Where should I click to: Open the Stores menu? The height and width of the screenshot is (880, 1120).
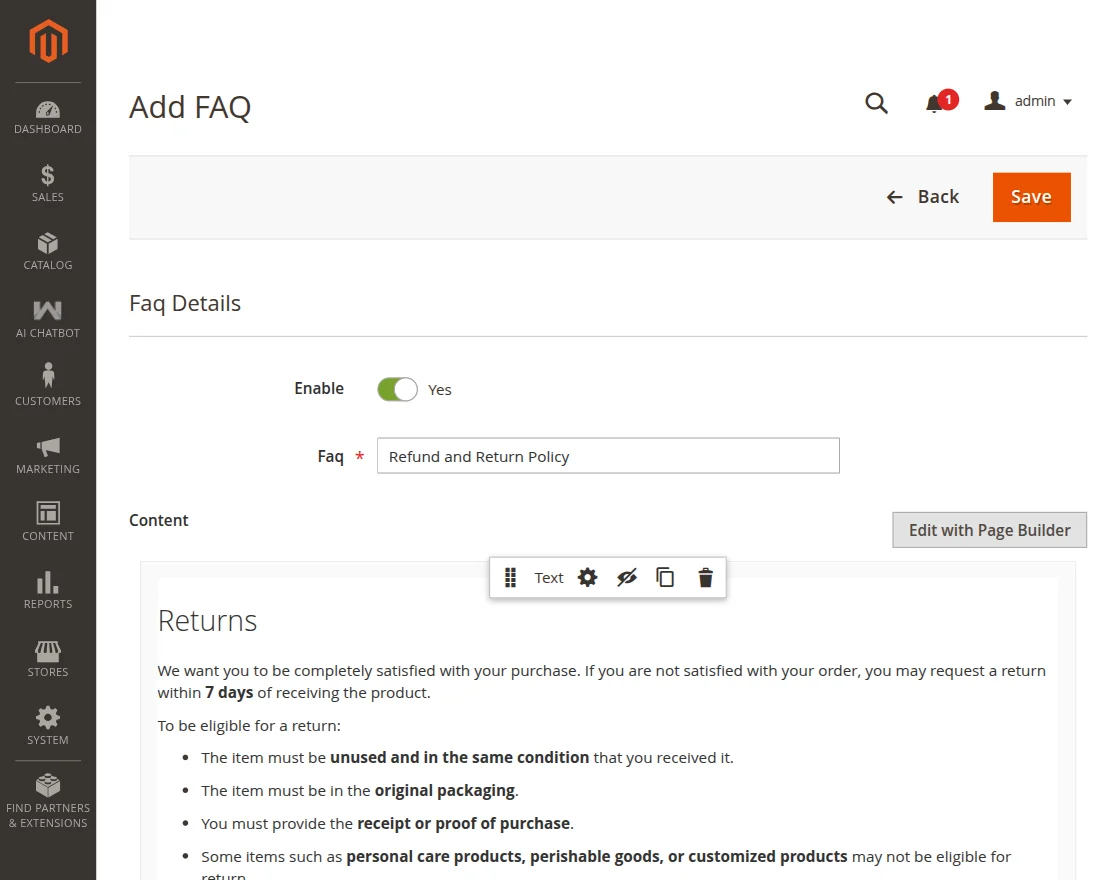coord(48,659)
